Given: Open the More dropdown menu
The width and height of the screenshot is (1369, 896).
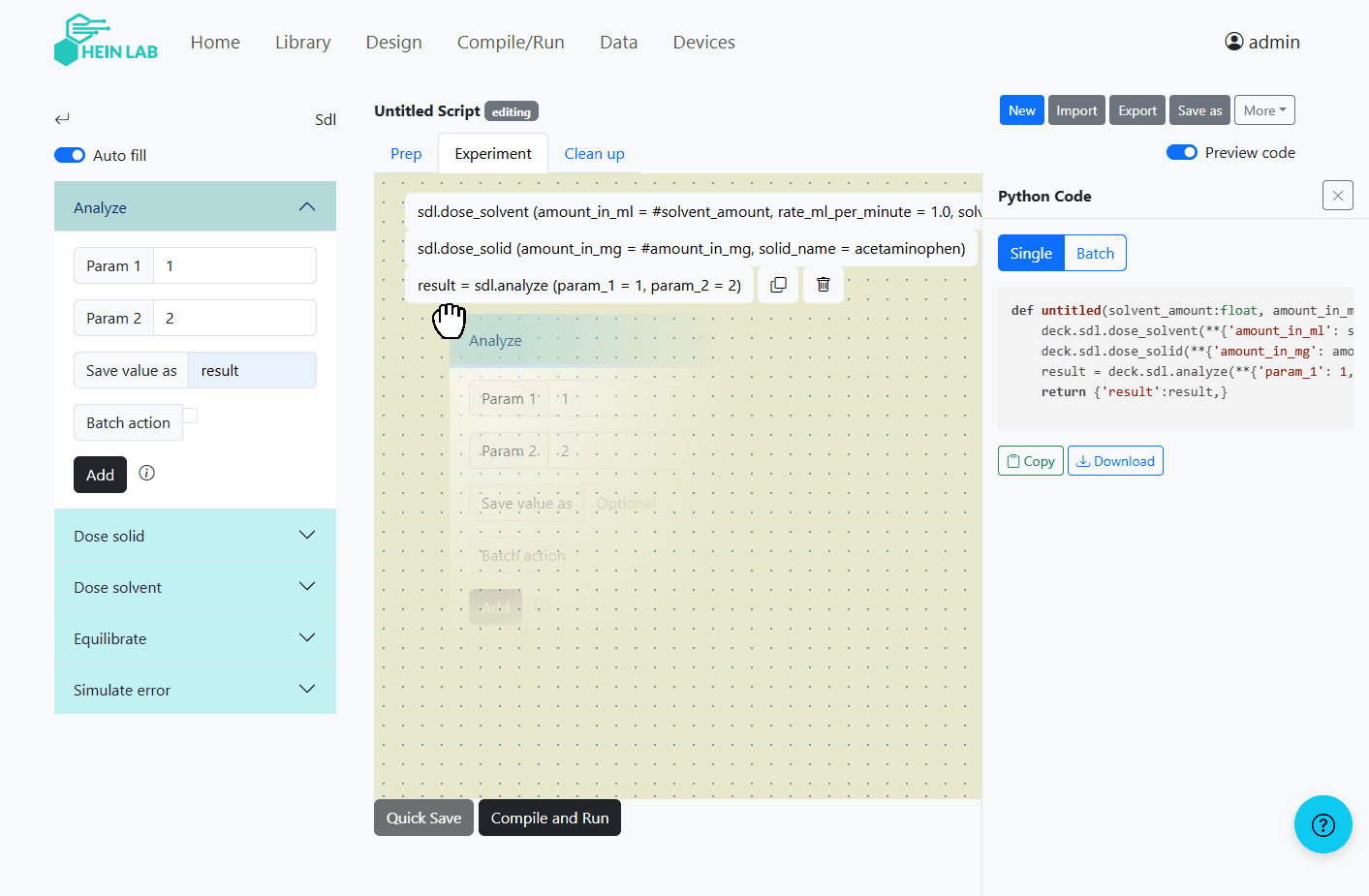Looking at the screenshot, I should point(1264,109).
